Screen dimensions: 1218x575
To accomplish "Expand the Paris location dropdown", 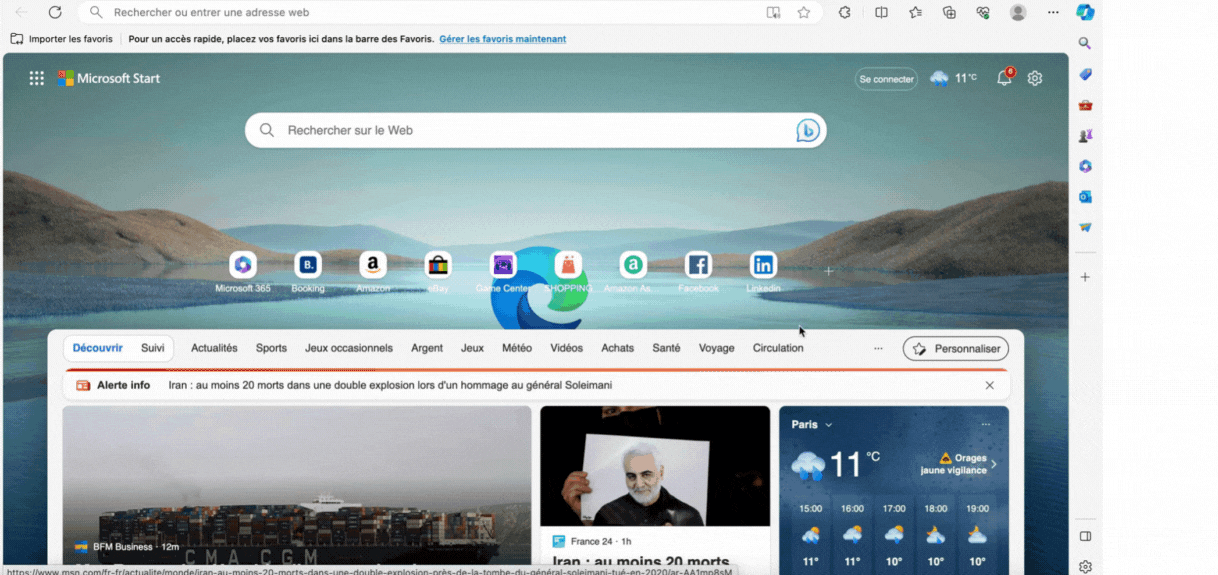I will (x=828, y=425).
